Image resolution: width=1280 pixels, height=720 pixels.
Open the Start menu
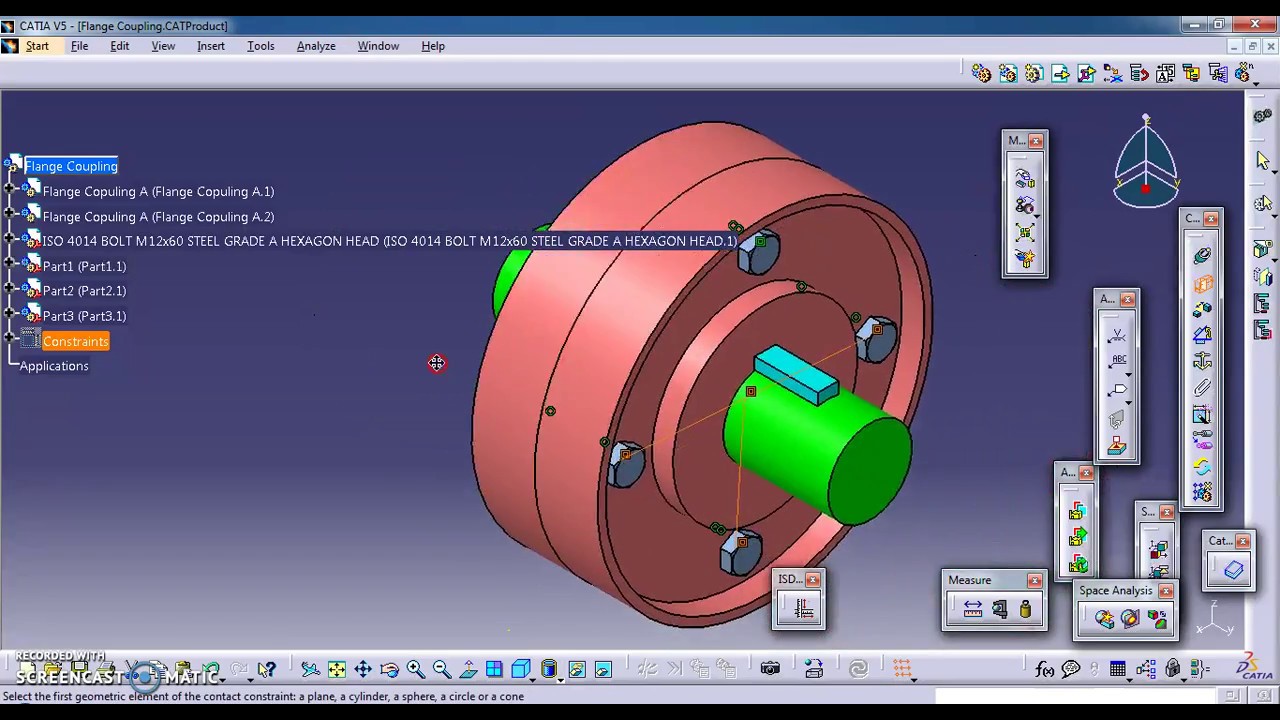37,46
